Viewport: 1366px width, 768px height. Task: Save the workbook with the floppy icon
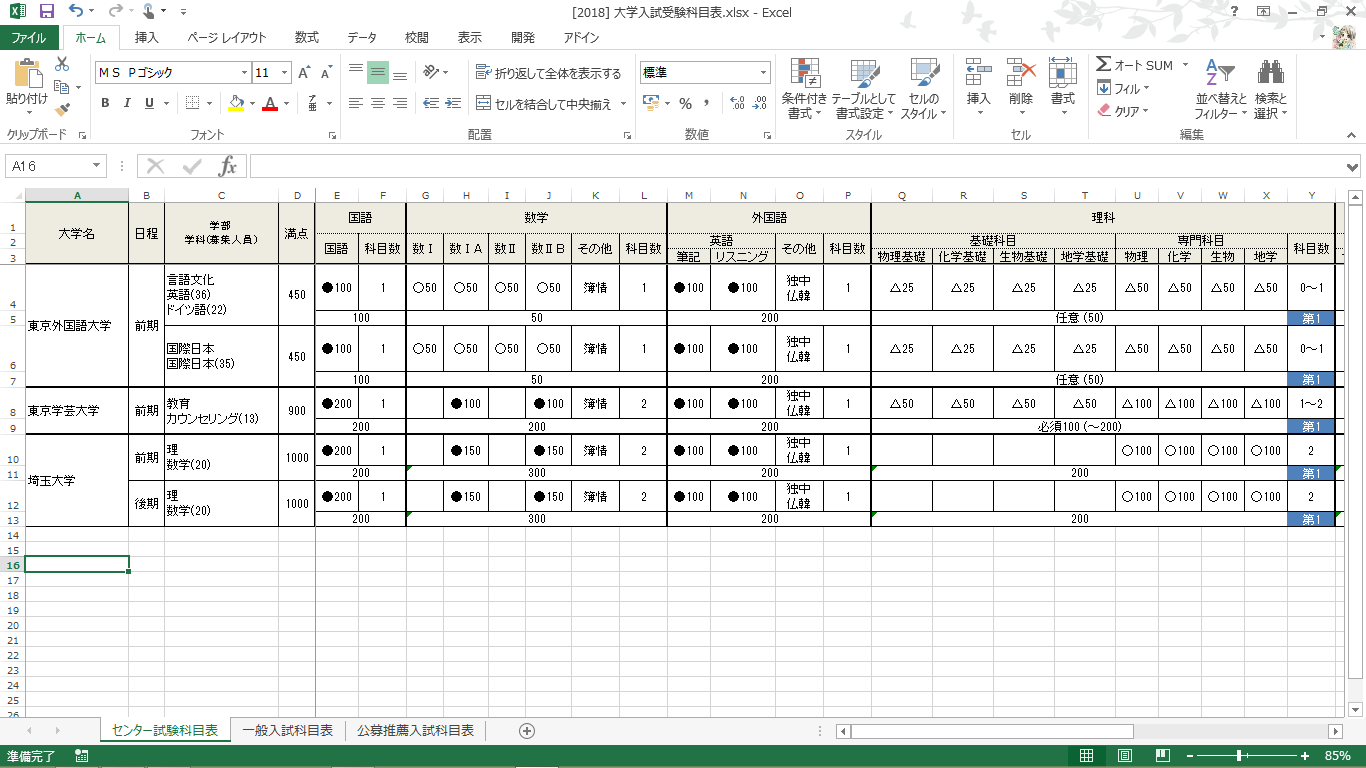[x=46, y=12]
